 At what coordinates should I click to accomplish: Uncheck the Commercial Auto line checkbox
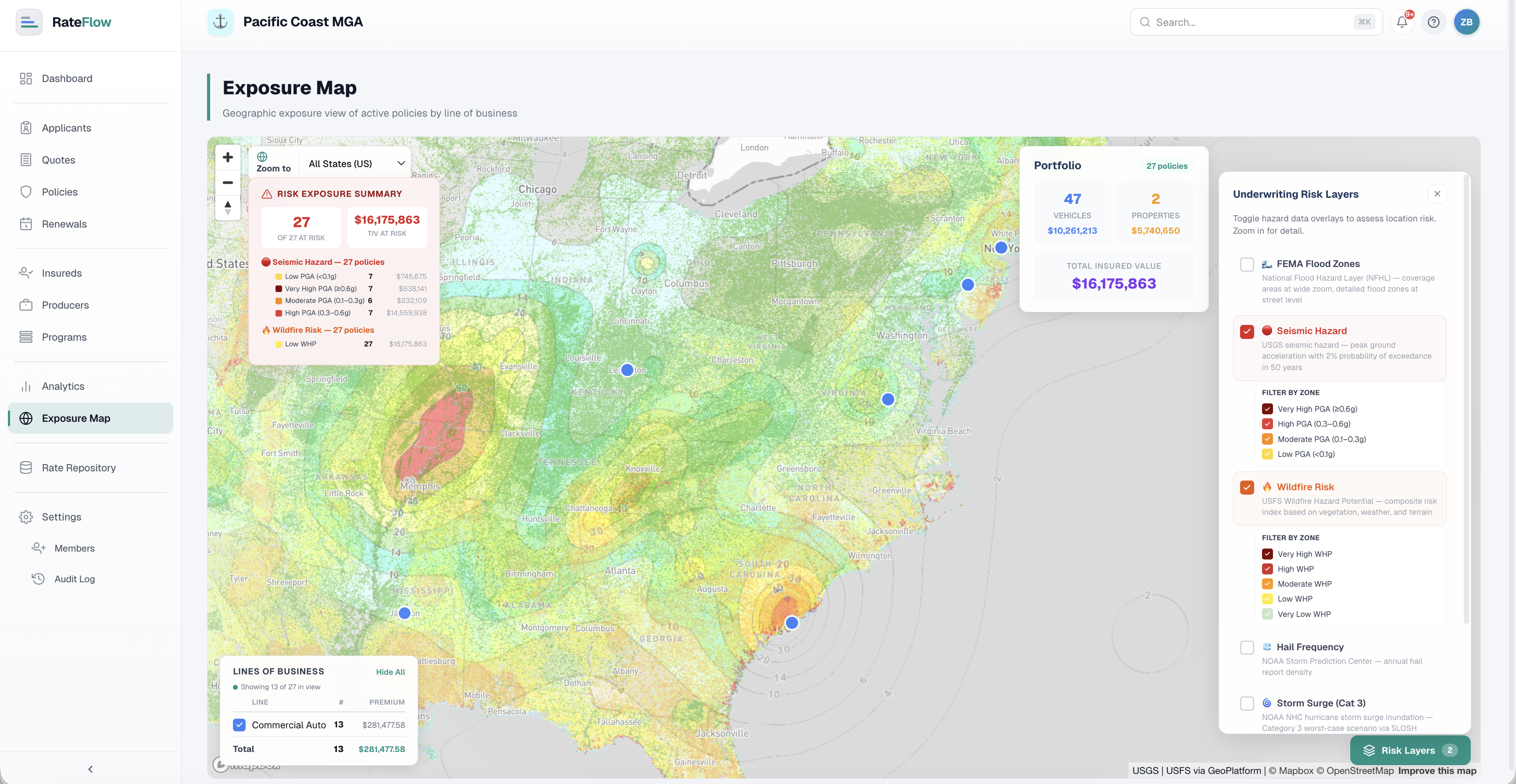(x=239, y=725)
